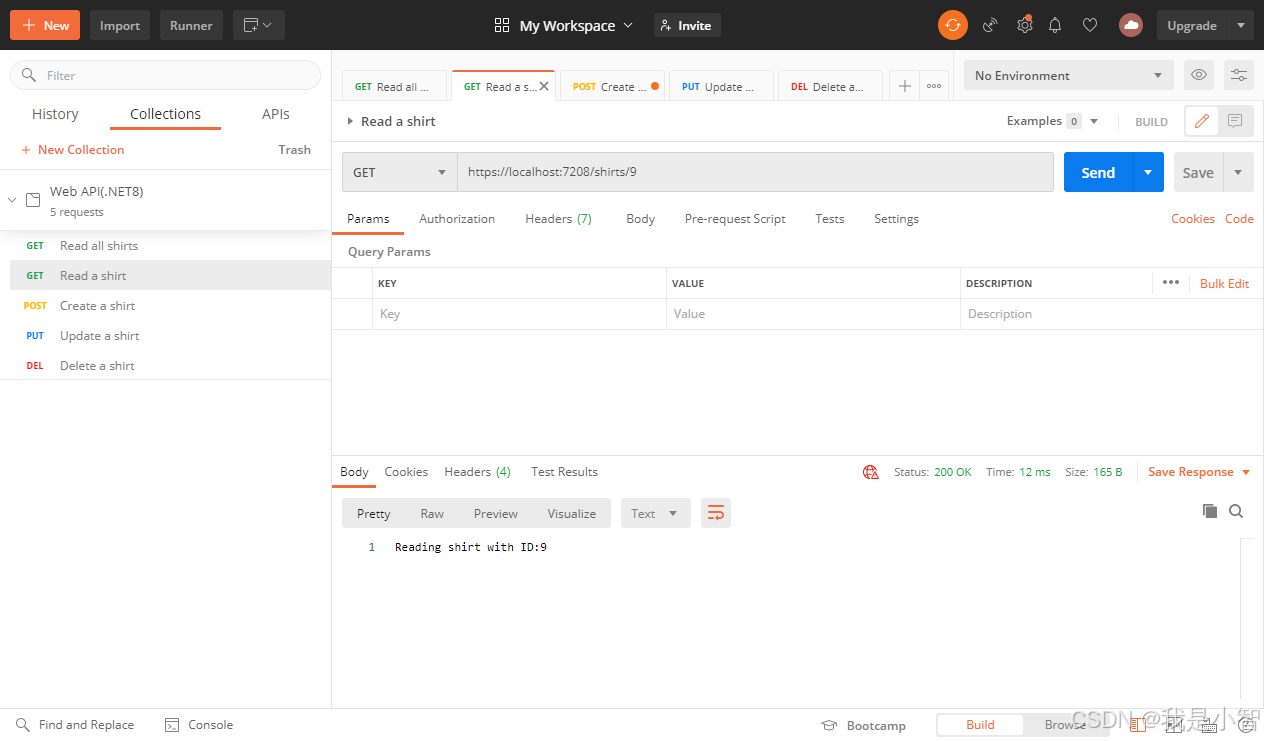Switch to the pencil build mode icon
The image size is (1264, 741).
1202,121
